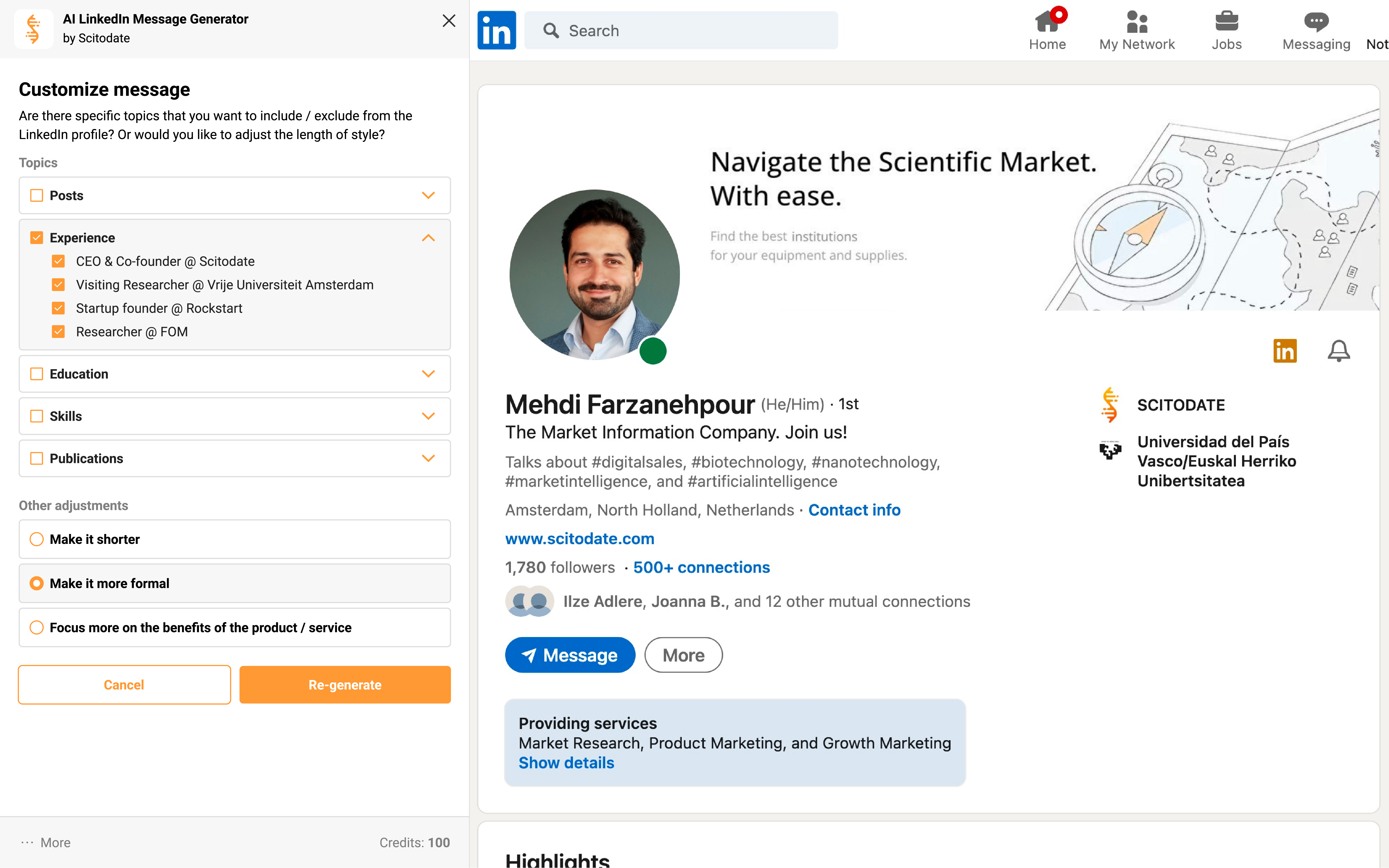Uncheck Startup founder @ Rockstart

pyautogui.click(x=58, y=308)
